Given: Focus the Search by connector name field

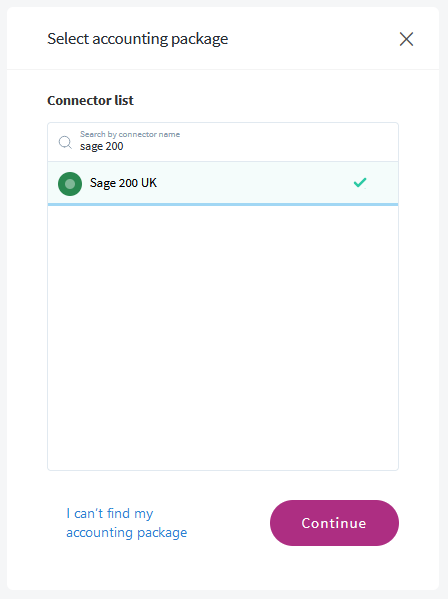Looking at the screenshot, I should click(223, 142).
